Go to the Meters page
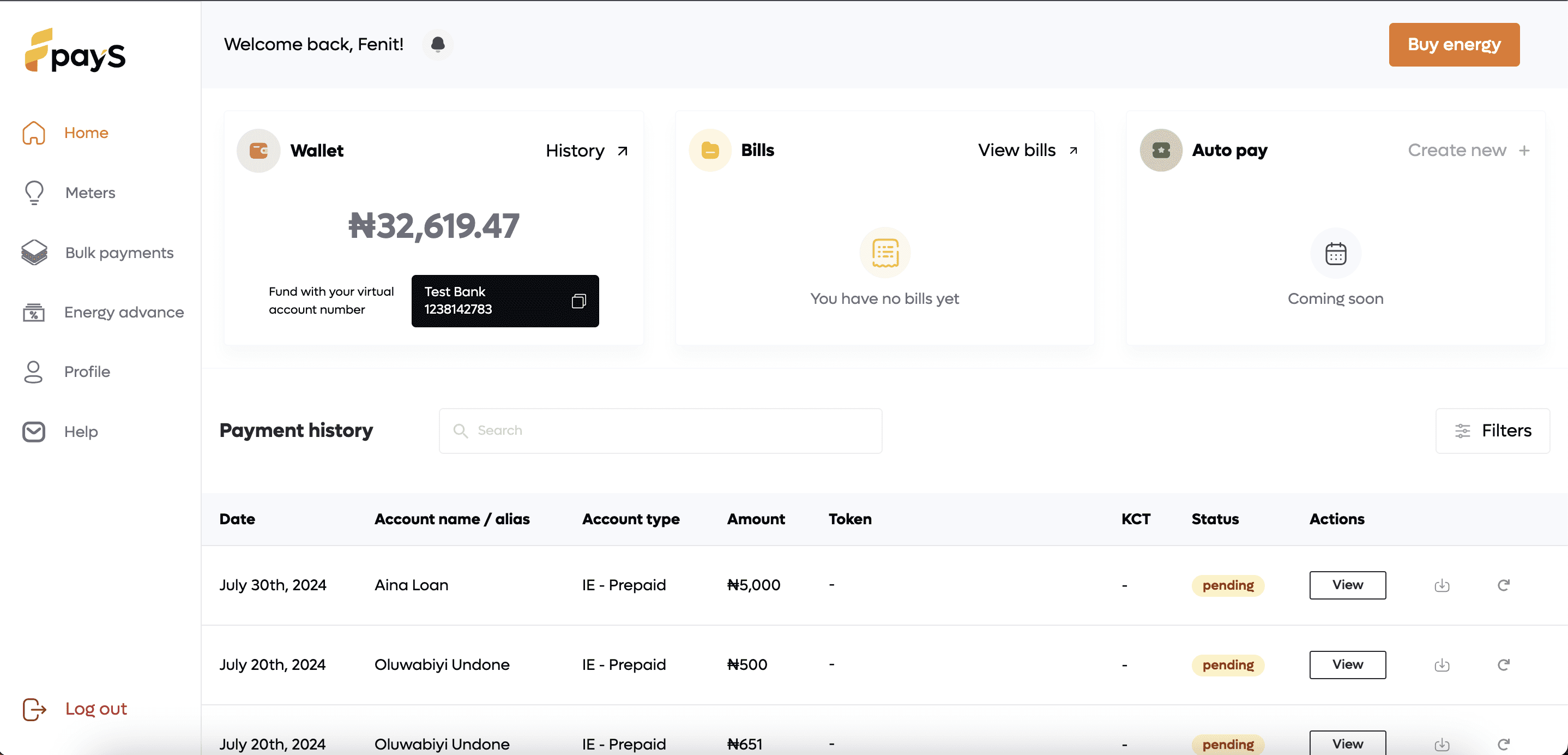Image resolution: width=1568 pixels, height=755 pixels. pos(90,193)
